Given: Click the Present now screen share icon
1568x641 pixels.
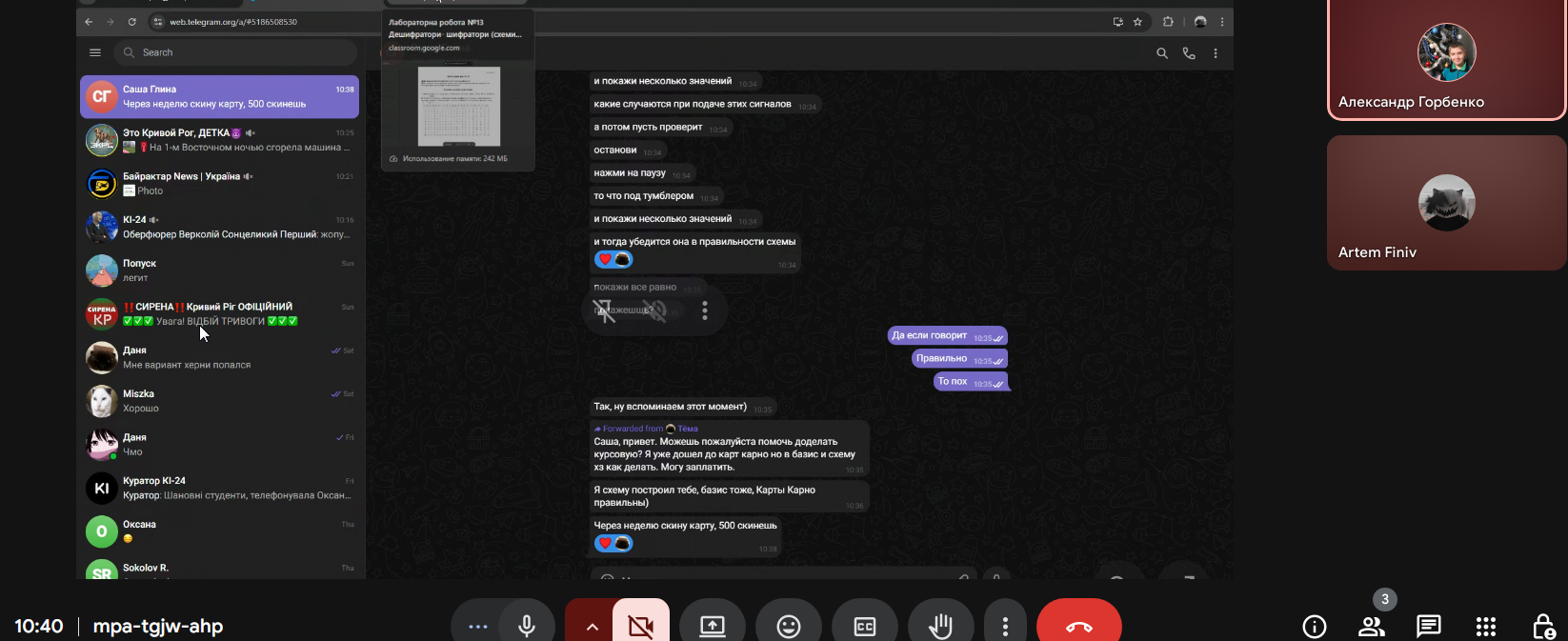Looking at the screenshot, I should [713, 626].
